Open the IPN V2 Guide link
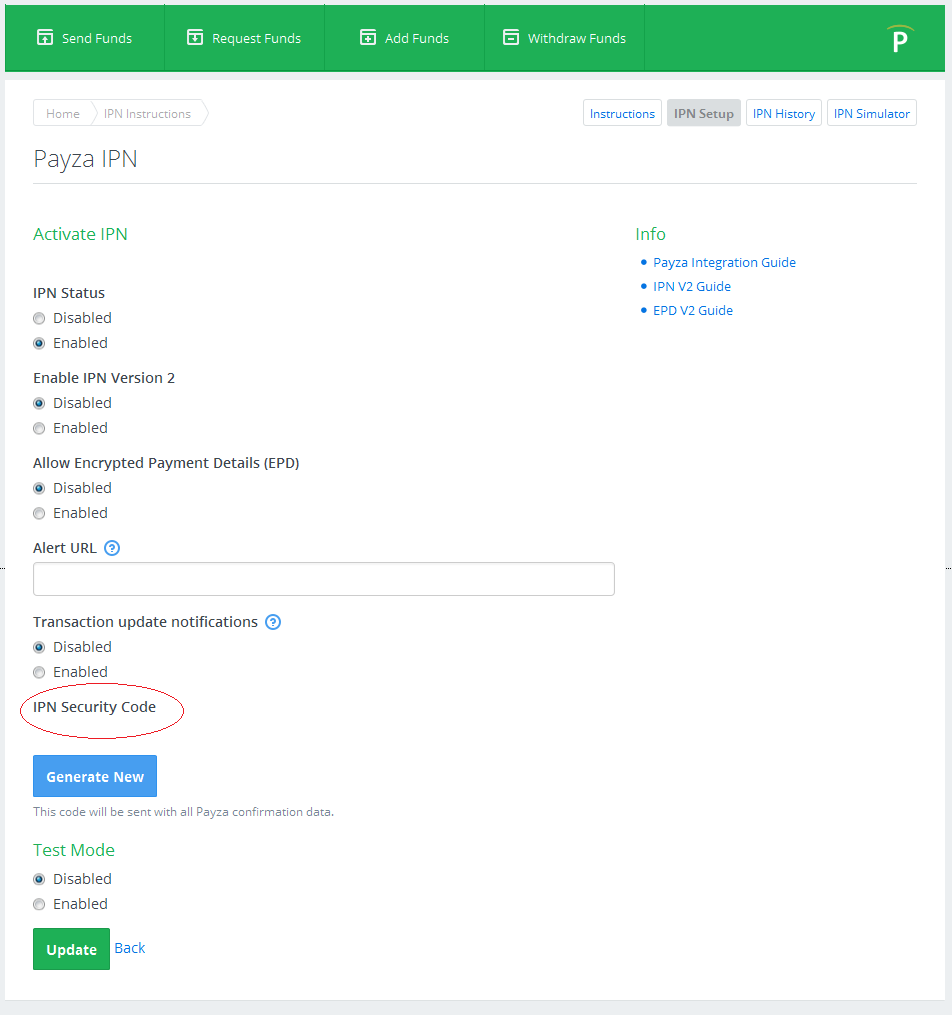This screenshot has height=1015, width=952. [692, 286]
